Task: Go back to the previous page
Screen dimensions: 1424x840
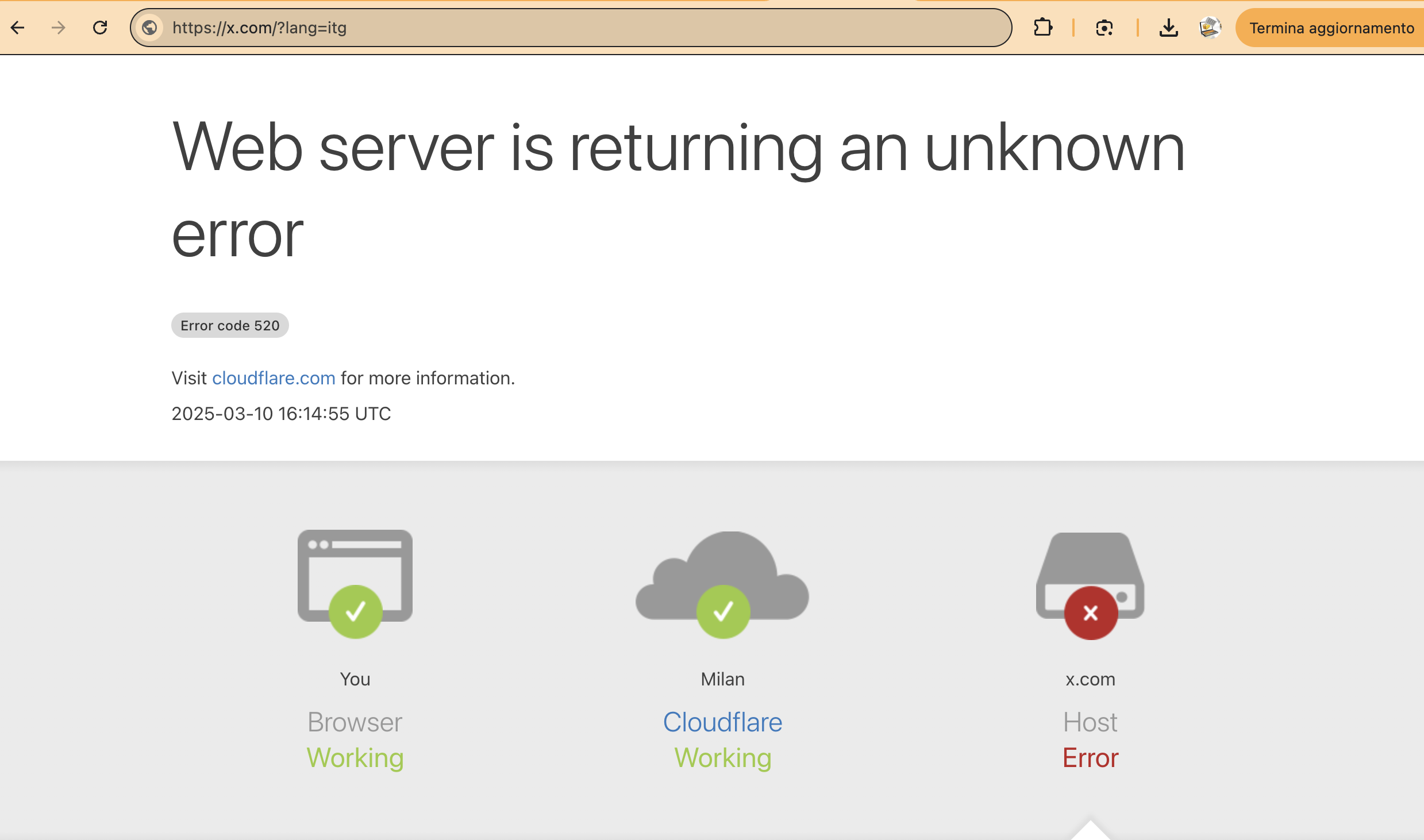Action: [18, 28]
